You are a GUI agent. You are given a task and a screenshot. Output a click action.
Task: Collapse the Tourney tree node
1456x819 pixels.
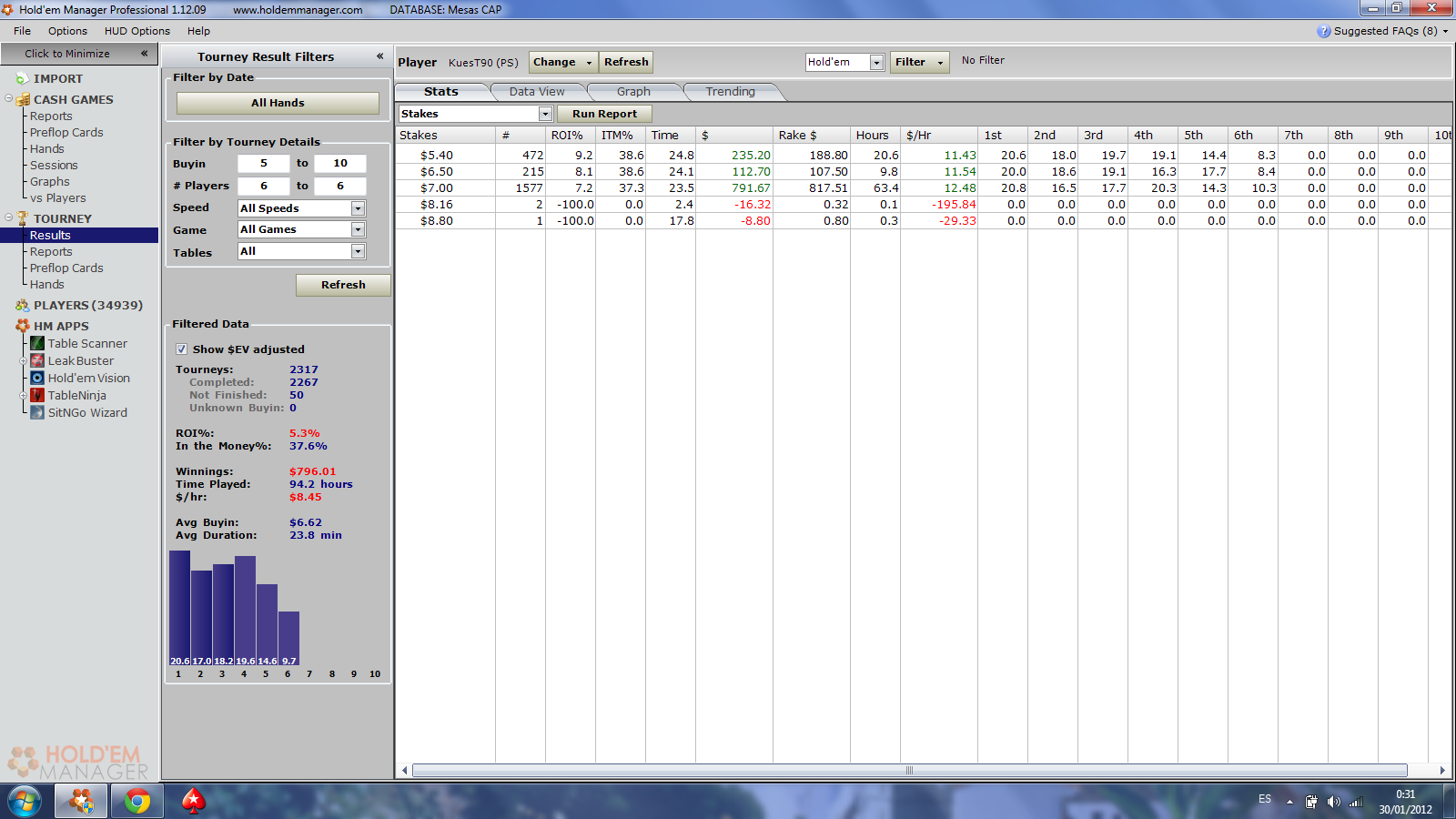(x=9, y=217)
